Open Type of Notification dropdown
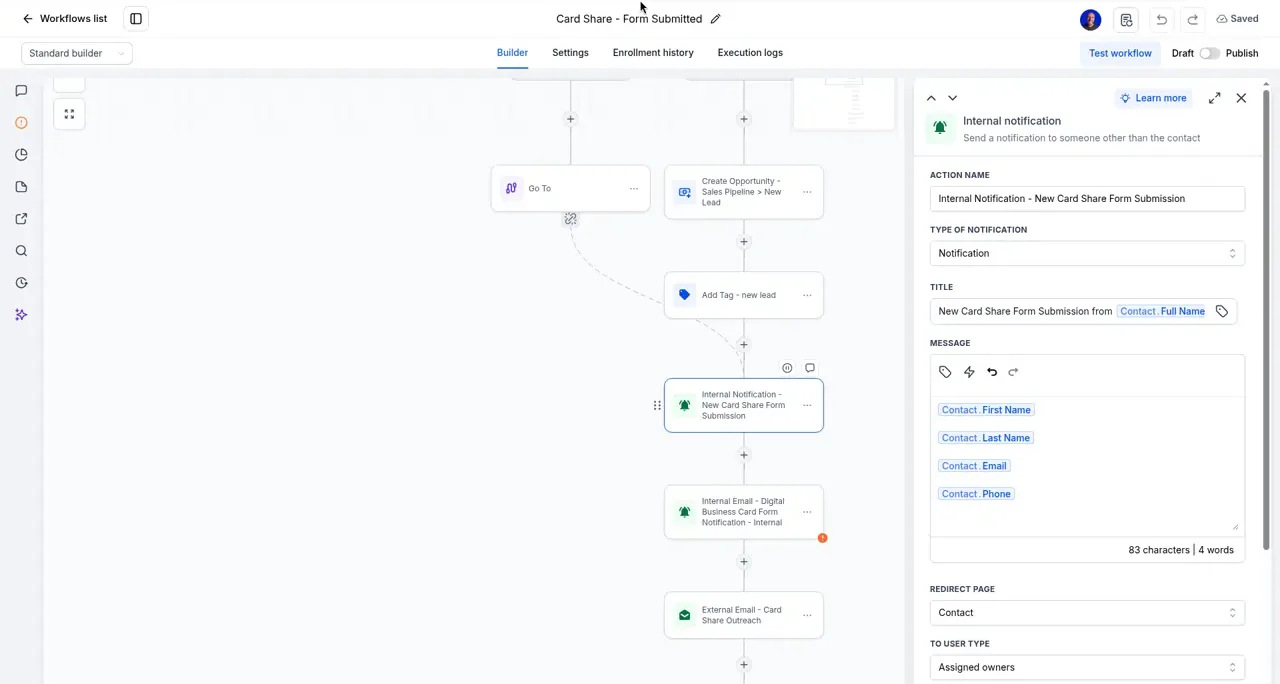Viewport: 1280px width, 684px height. (x=1087, y=254)
